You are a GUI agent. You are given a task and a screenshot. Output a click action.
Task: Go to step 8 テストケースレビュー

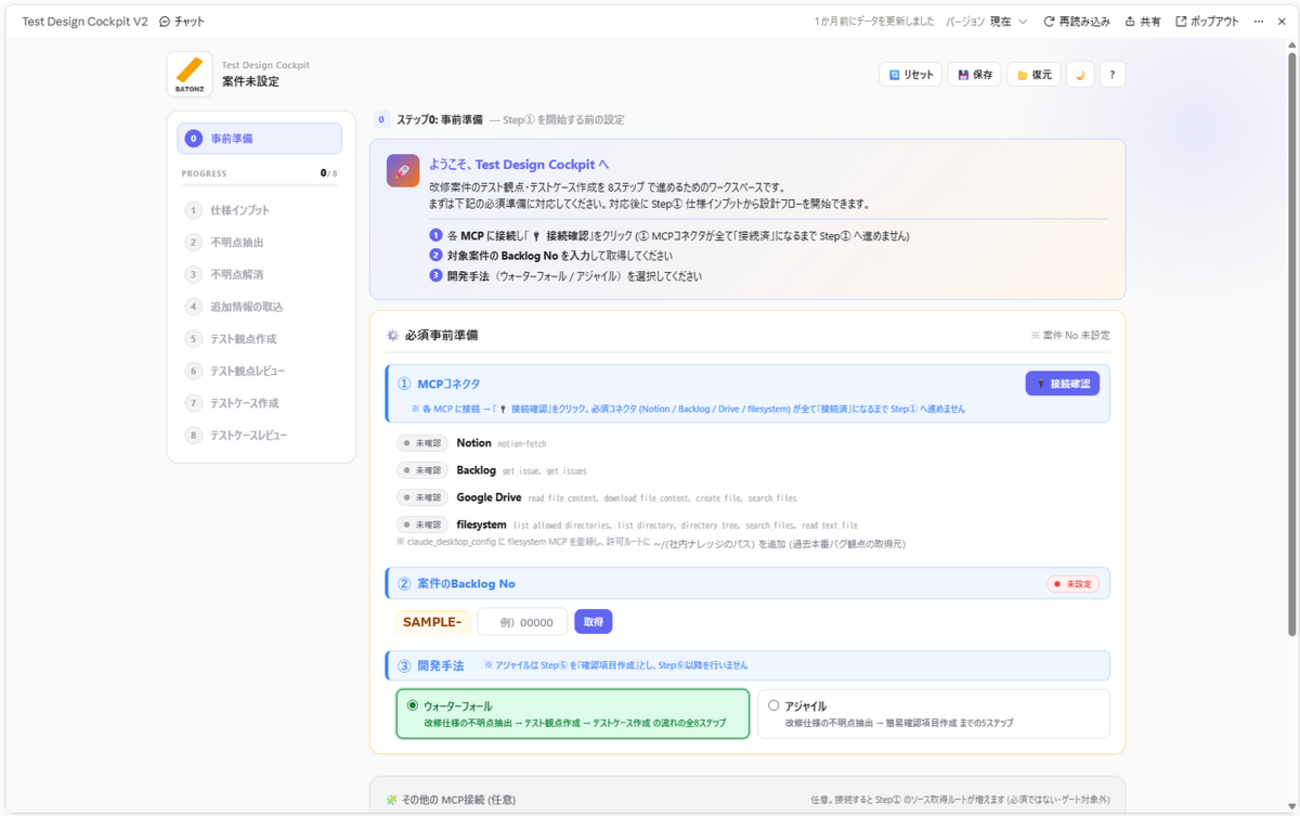click(x=260, y=435)
